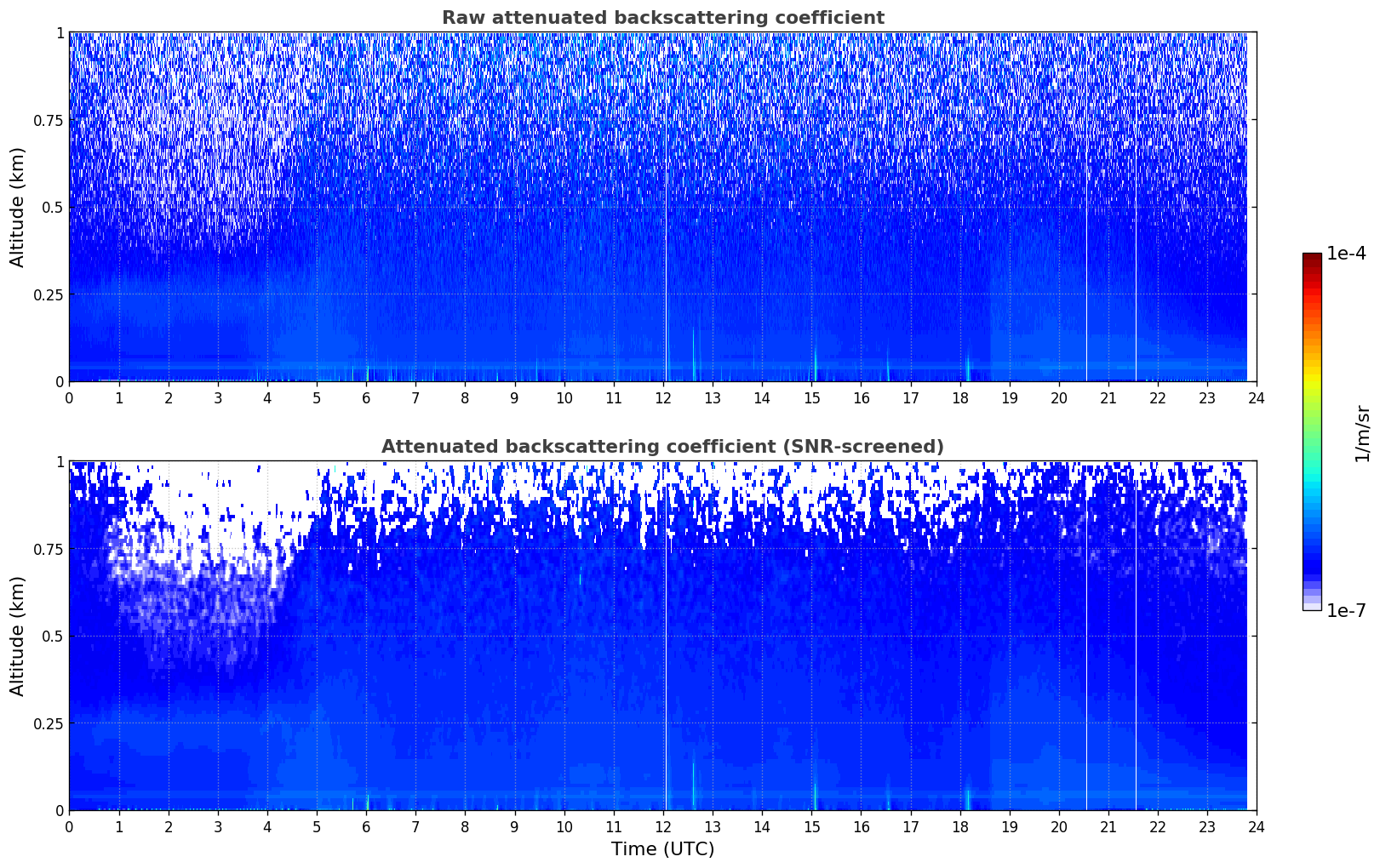Viewport: 1380px width, 868px height.
Task: Click the 'Altitude (km)' label of the top plot
Action: pyautogui.click(x=18, y=207)
